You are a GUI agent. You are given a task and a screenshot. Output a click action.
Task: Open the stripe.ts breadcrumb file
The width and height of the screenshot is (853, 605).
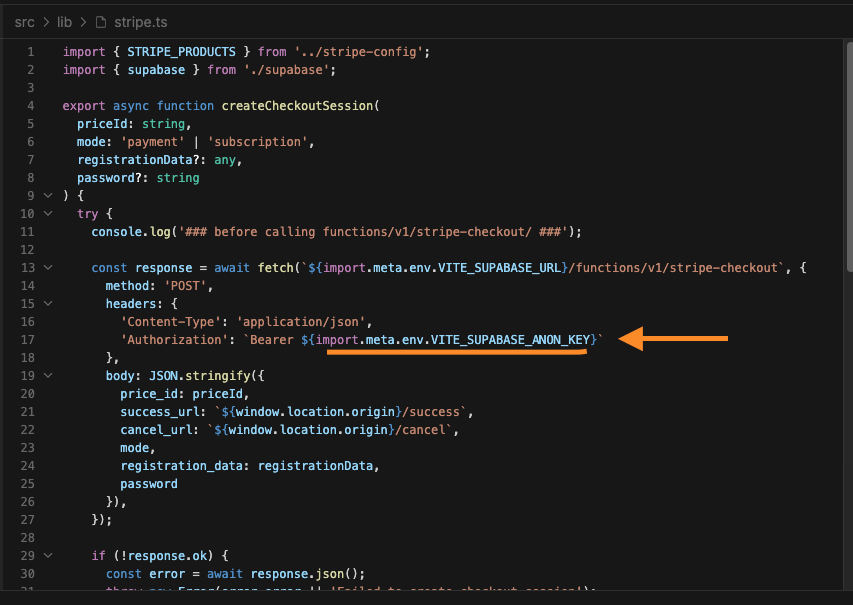point(140,22)
